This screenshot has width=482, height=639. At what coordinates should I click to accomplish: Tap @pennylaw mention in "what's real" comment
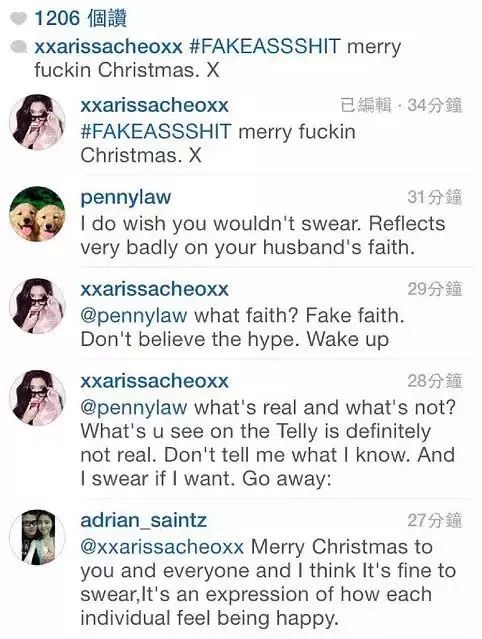pos(134,408)
